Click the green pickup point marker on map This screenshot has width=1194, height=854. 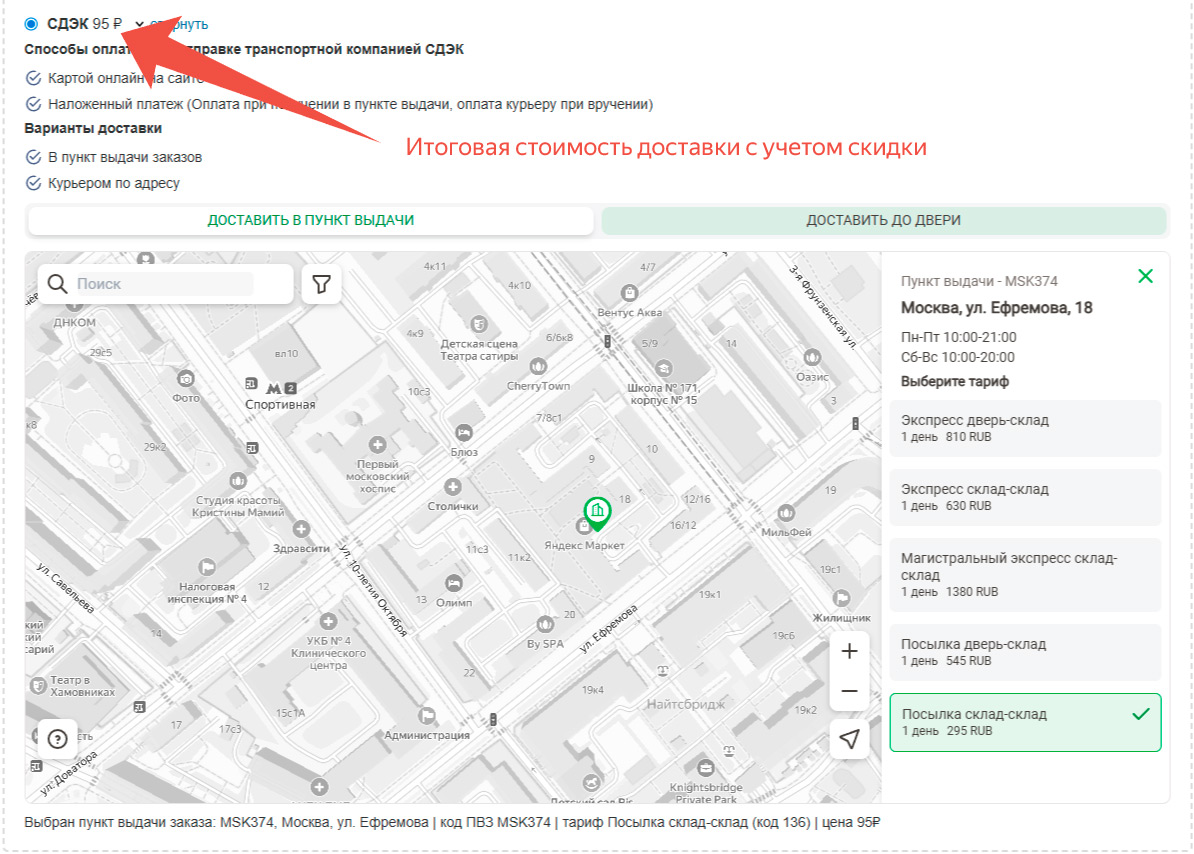(597, 512)
